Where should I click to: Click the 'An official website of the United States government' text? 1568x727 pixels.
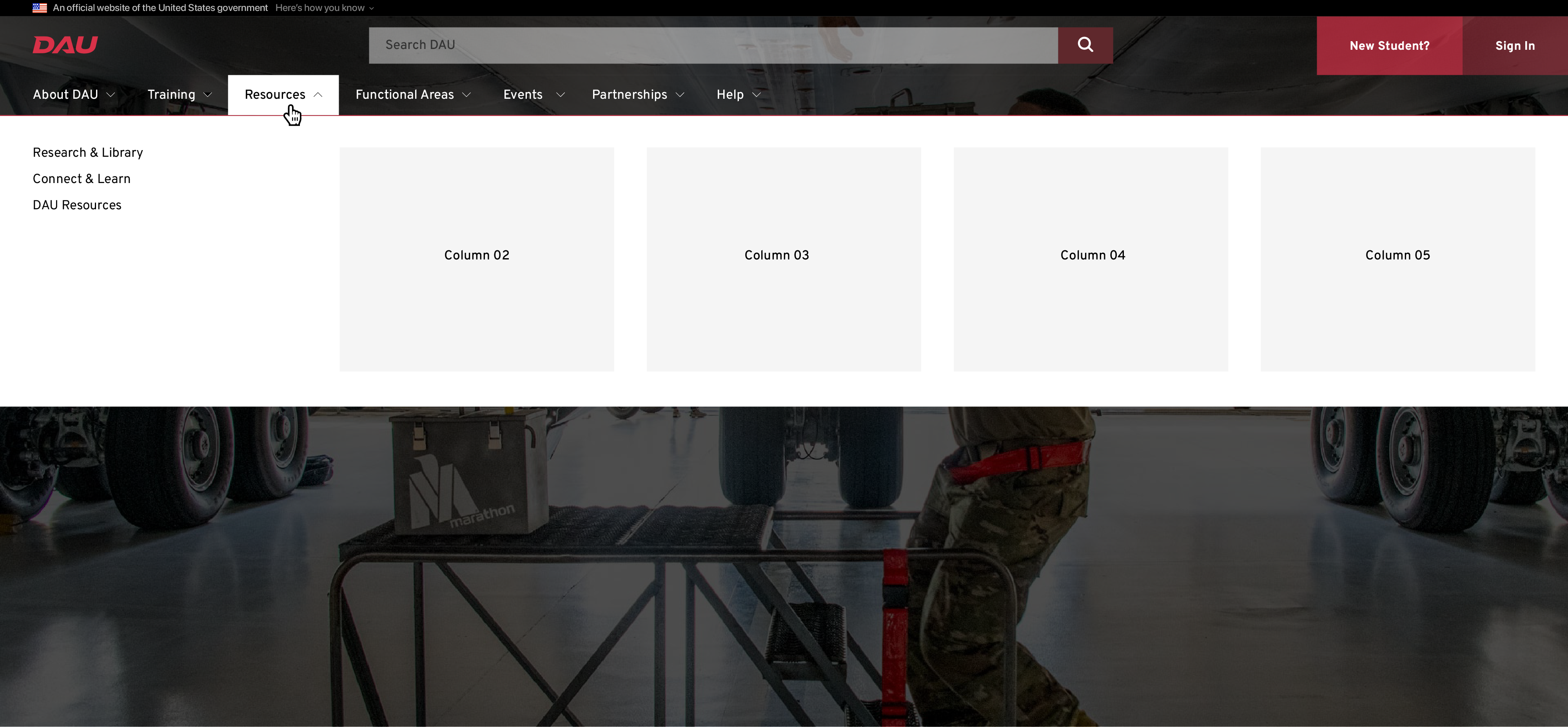[160, 8]
